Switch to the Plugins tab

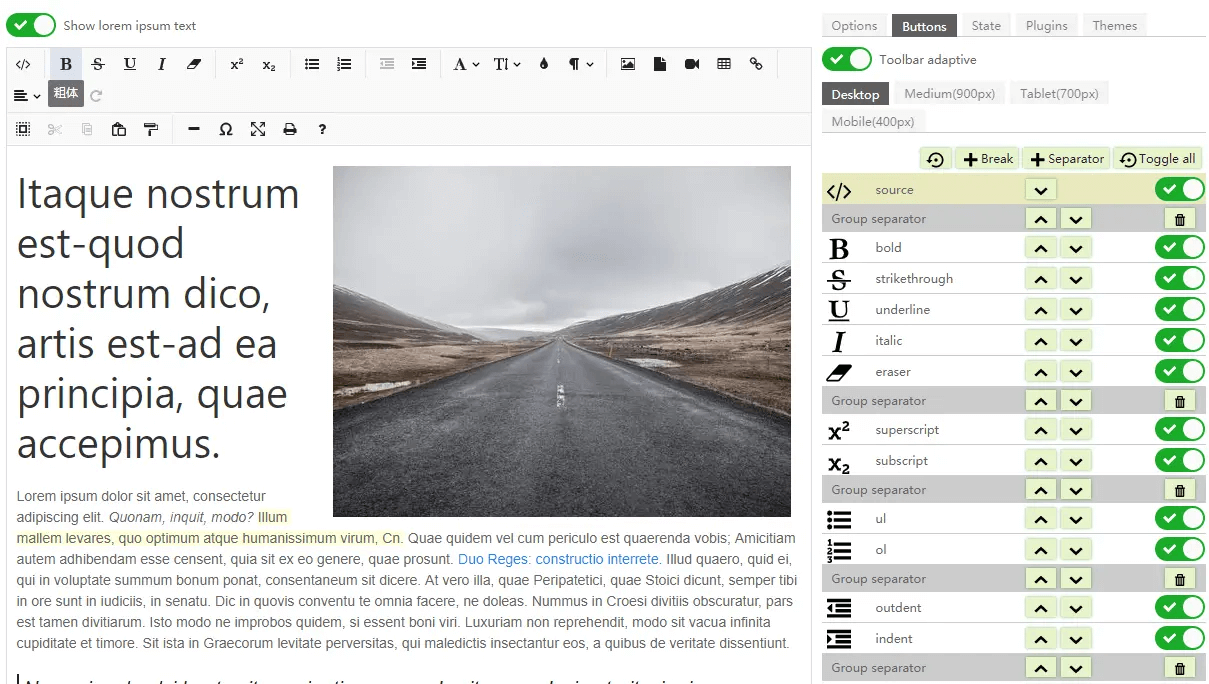click(x=1047, y=26)
